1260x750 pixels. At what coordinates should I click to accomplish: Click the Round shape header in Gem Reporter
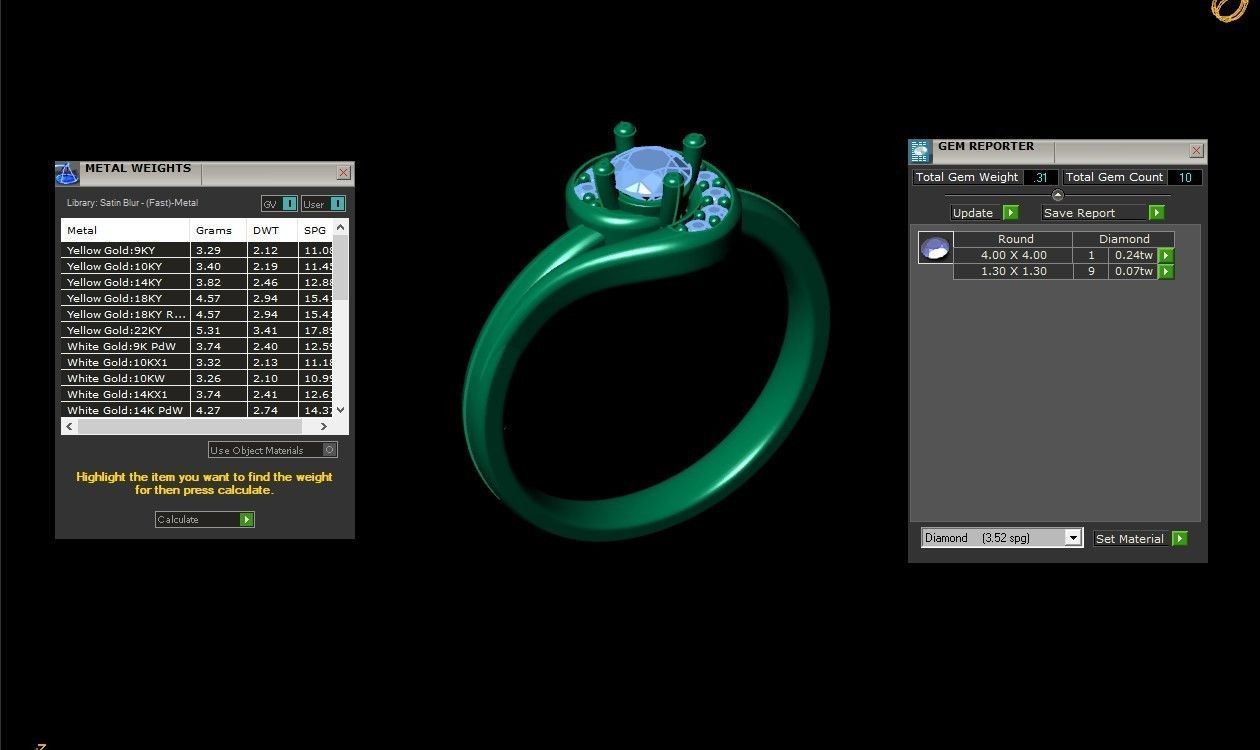pos(1013,239)
